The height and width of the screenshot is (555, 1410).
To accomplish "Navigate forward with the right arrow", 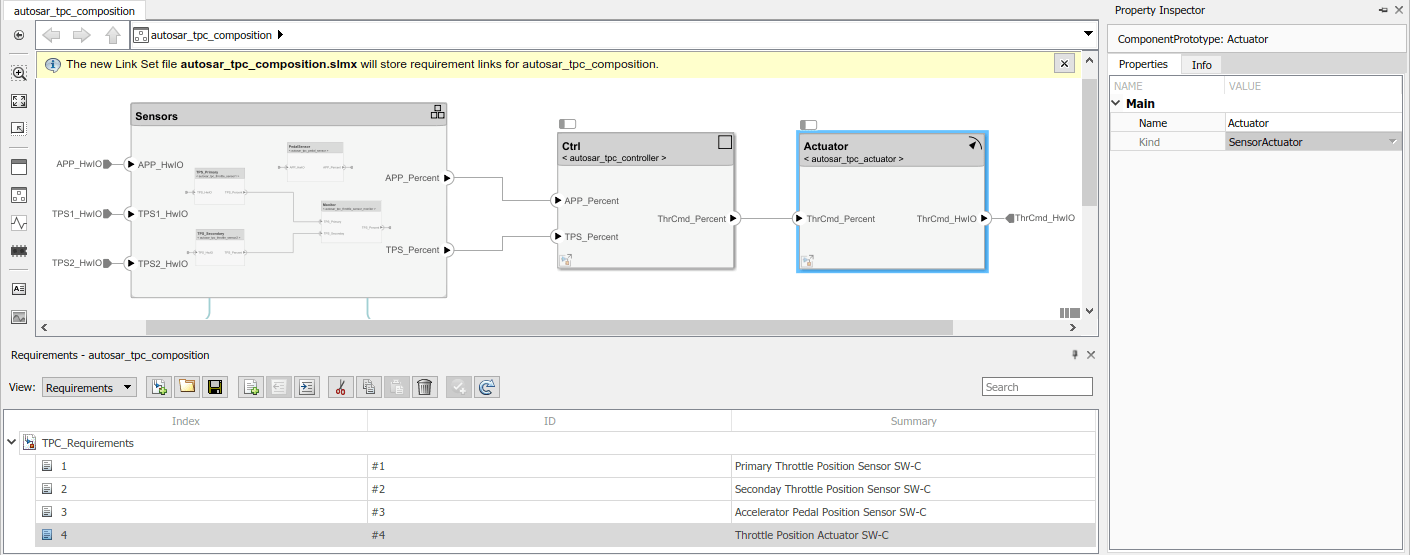I will [82, 35].
